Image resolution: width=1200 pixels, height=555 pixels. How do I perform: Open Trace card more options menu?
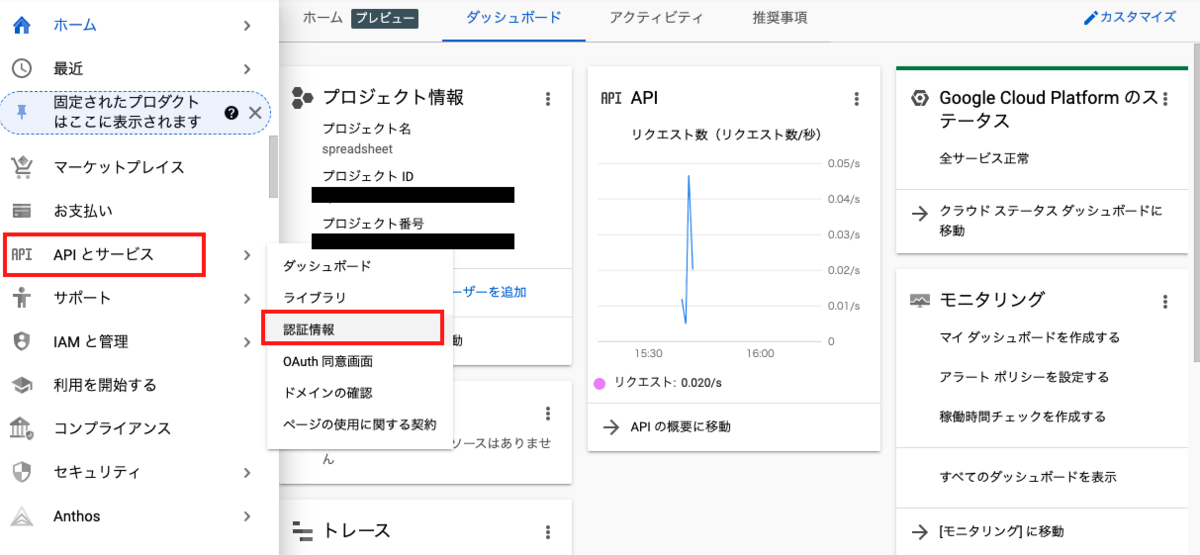548,532
